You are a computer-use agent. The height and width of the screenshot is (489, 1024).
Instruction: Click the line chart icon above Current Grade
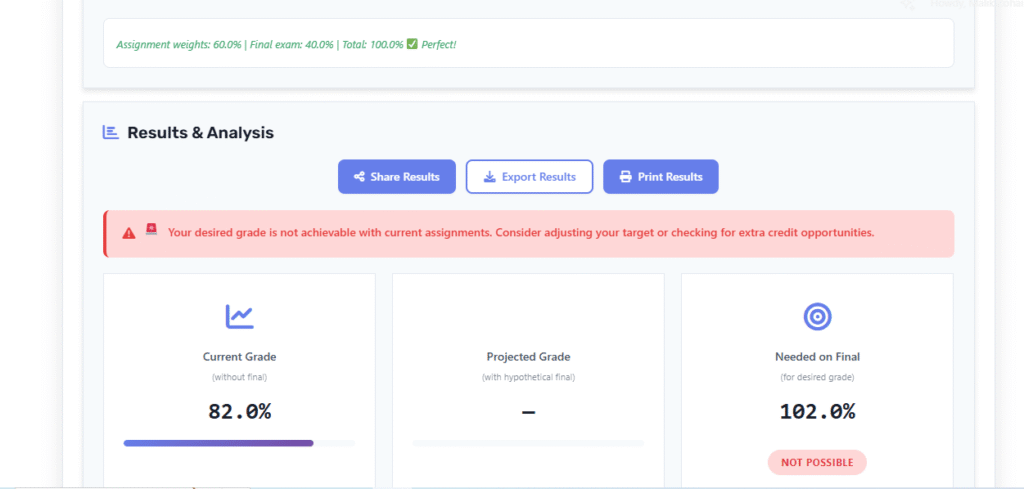[x=239, y=317]
